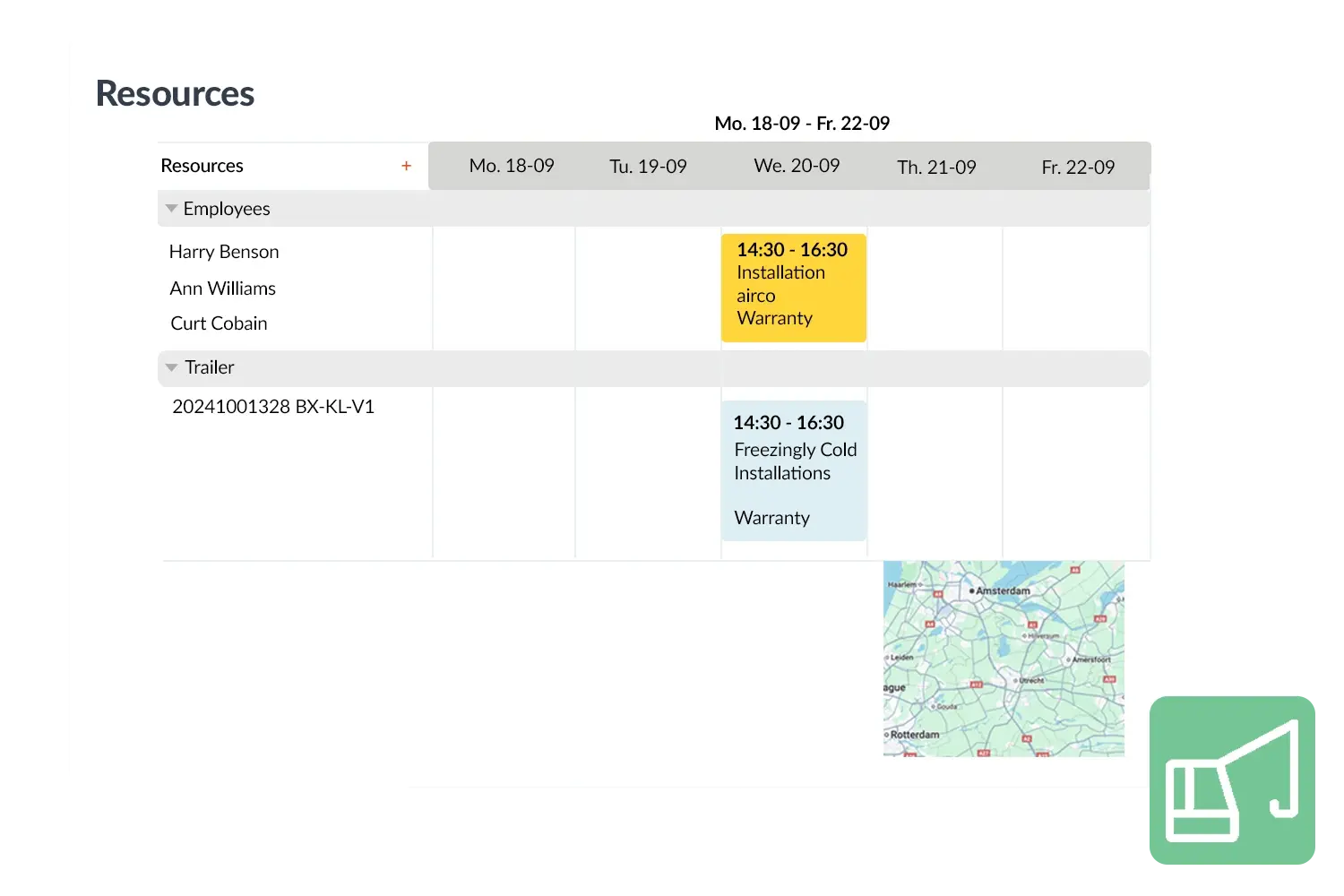The height and width of the screenshot is (896, 1344).
Task: Click the Mo. 18-09 - Fr. 22-09 date range
Action: click(x=802, y=124)
